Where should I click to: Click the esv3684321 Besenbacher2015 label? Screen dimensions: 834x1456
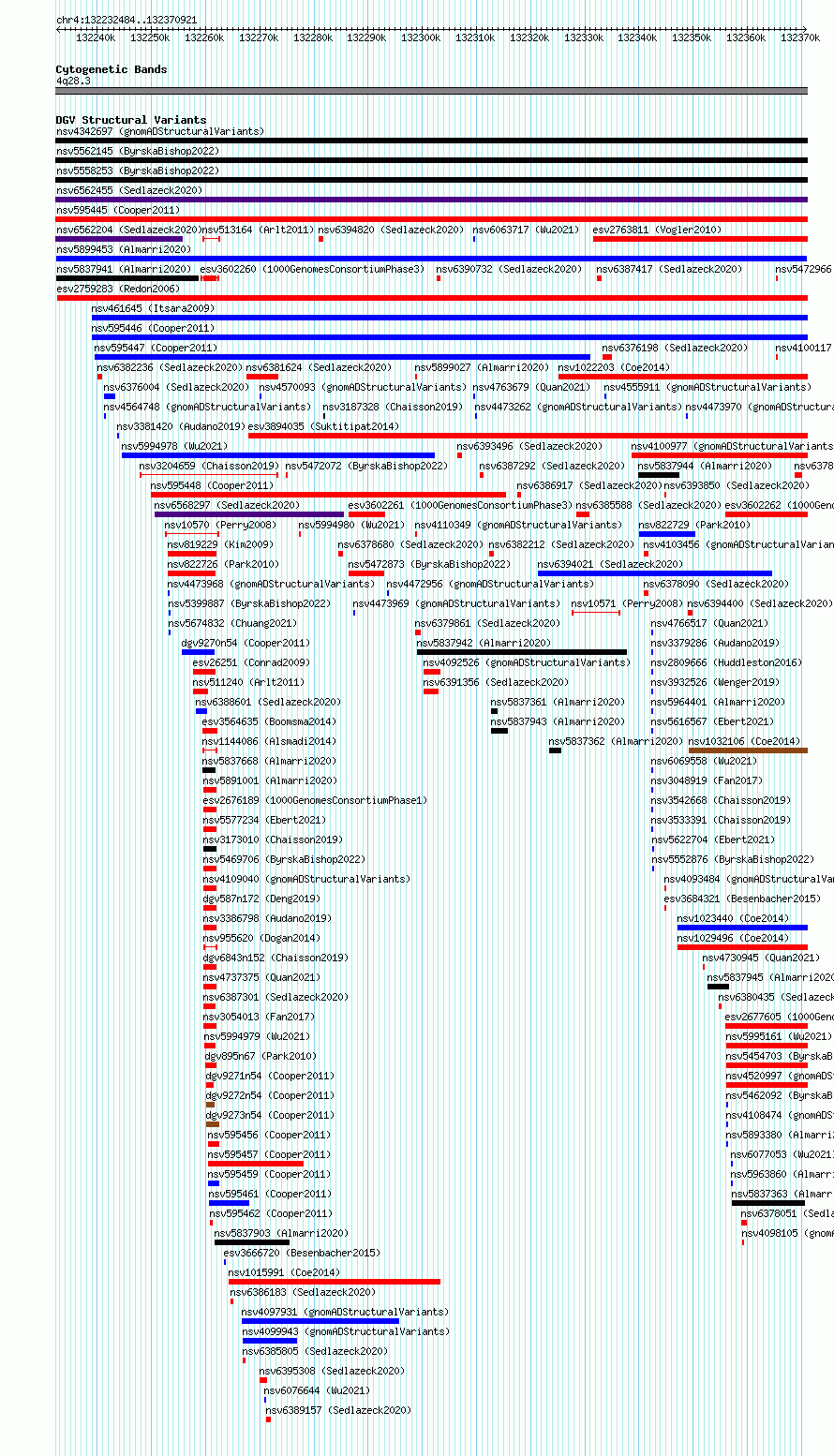(742, 899)
